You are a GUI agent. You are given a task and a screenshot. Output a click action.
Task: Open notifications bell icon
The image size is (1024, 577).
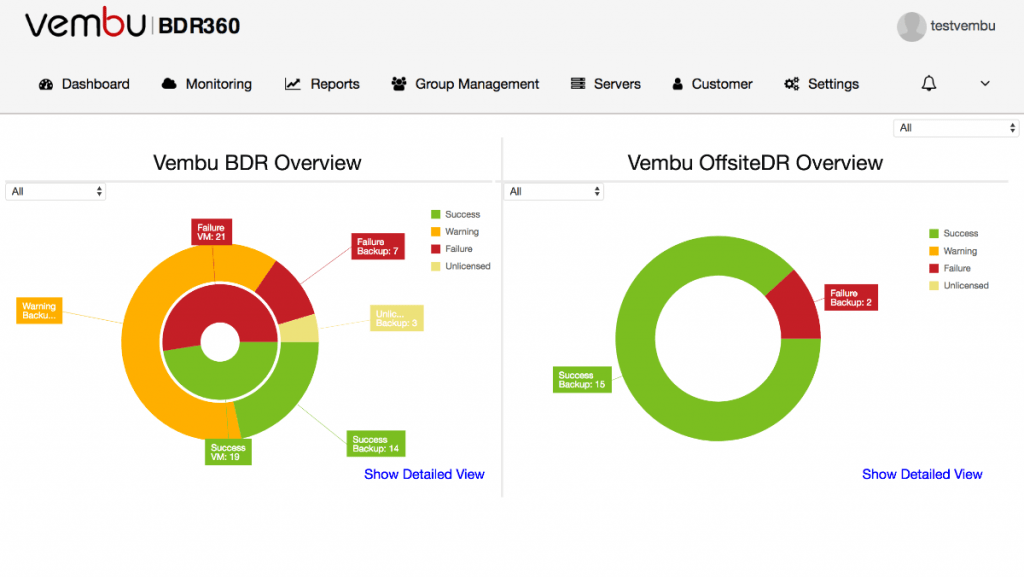pos(929,84)
